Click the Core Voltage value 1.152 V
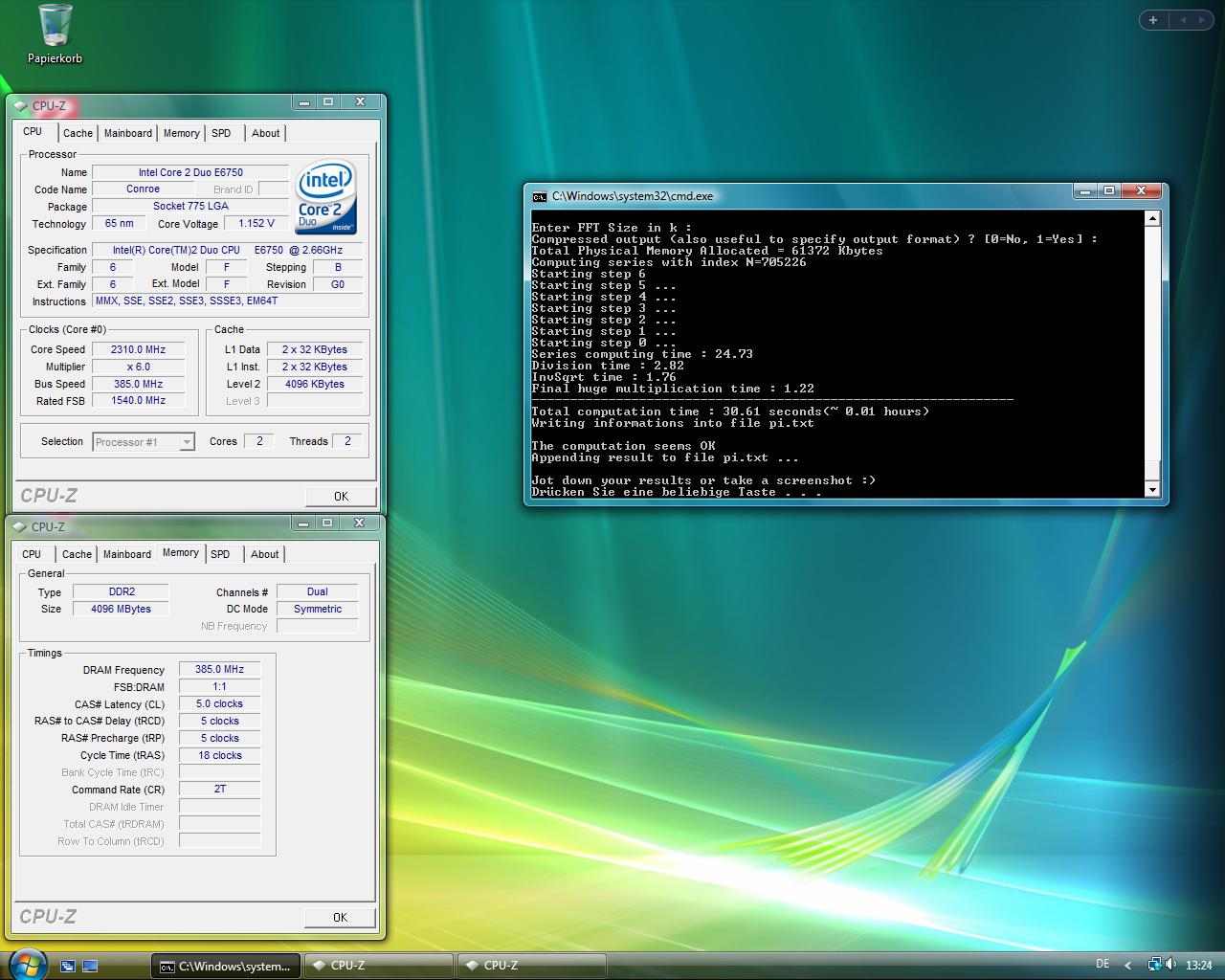The height and width of the screenshot is (980, 1225). [256, 224]
